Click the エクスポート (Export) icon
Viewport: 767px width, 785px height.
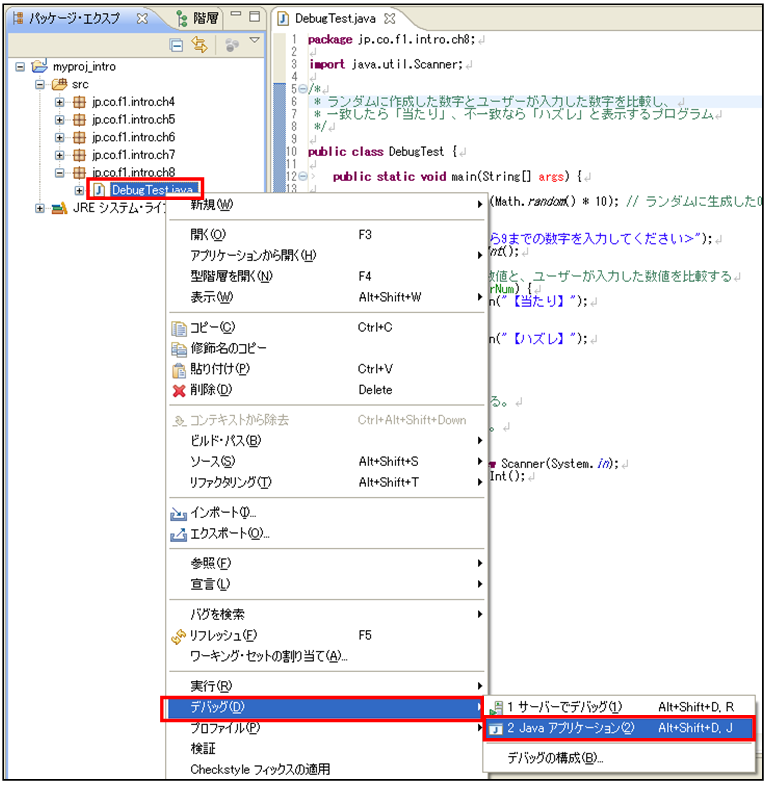click(x=179, y=534)
